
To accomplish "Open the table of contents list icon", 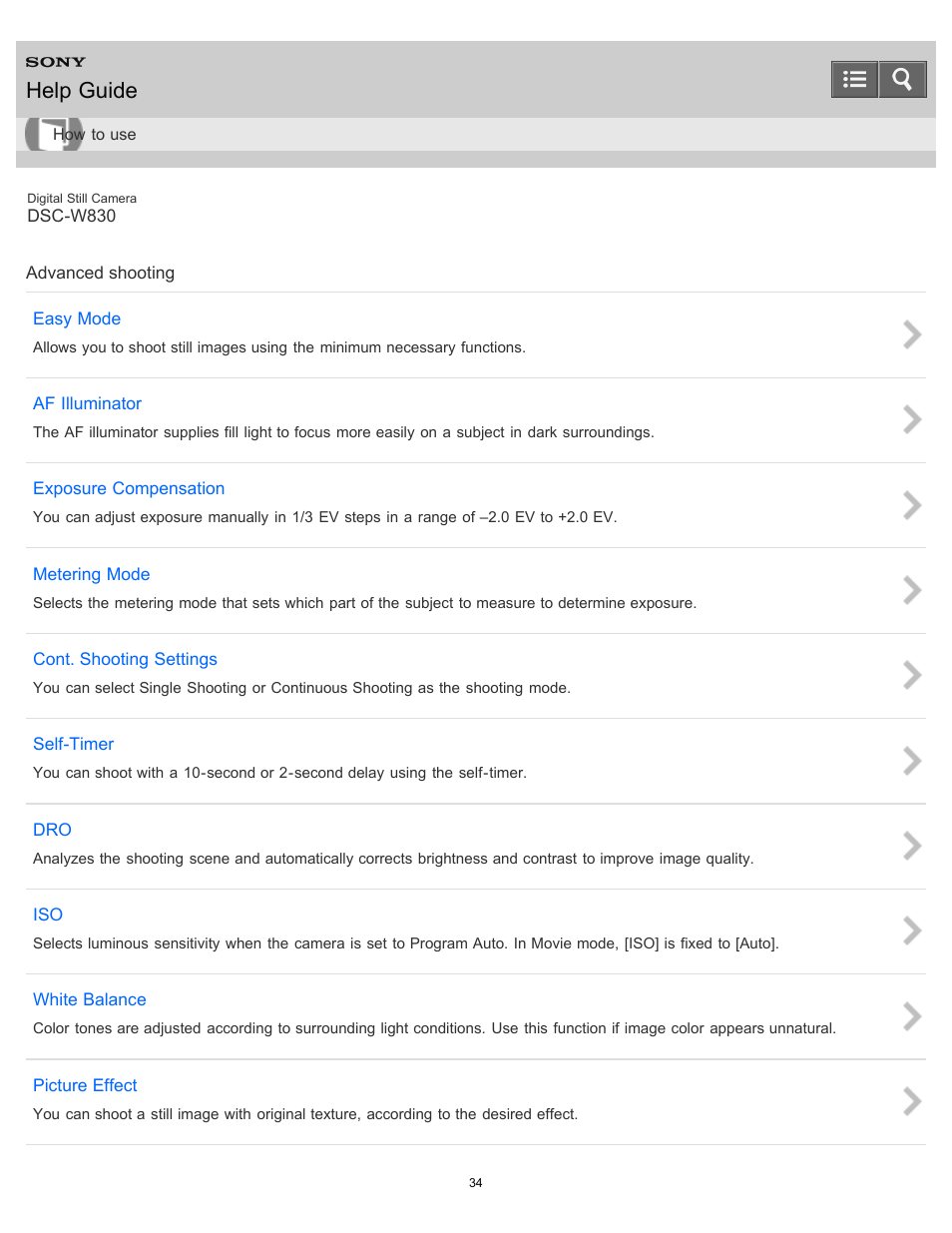I will 854,79.
